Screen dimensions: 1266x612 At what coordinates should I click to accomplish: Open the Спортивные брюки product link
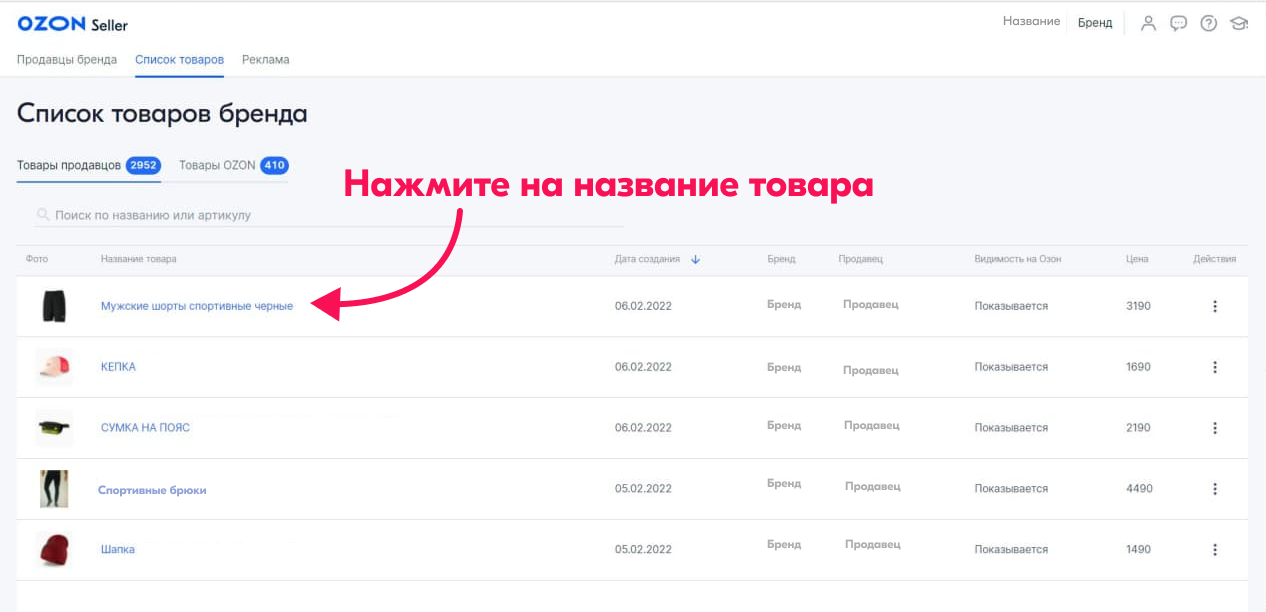tap(152, 490)
